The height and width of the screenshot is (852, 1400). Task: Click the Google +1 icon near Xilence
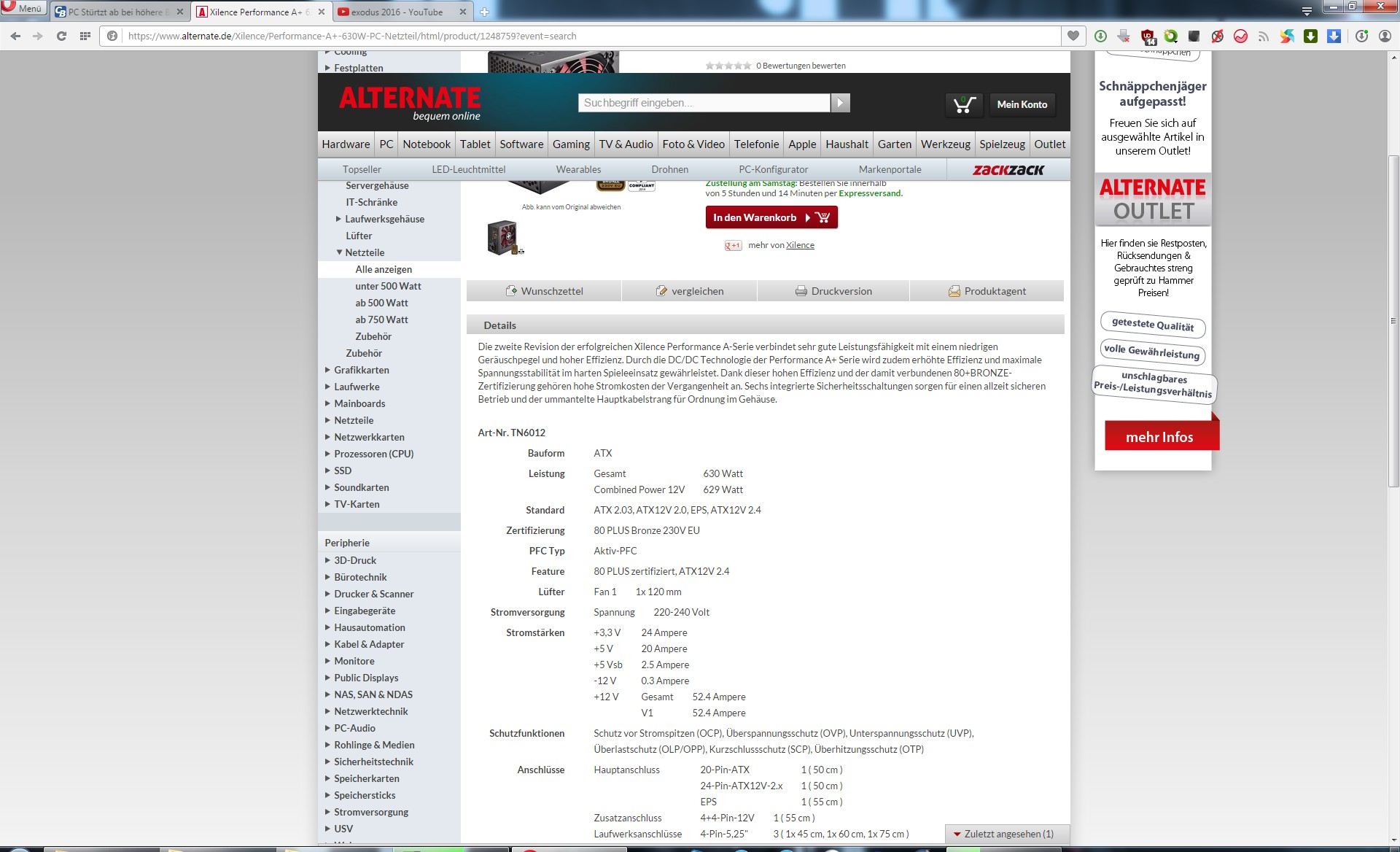tap(732, 246)
